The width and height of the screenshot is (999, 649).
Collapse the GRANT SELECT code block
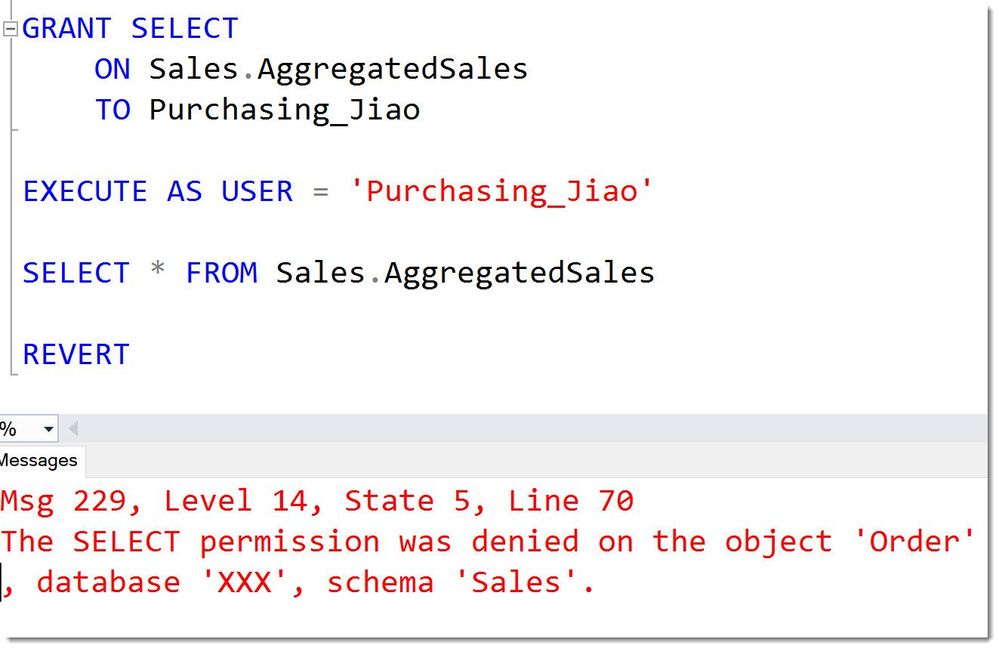[10, 28]
